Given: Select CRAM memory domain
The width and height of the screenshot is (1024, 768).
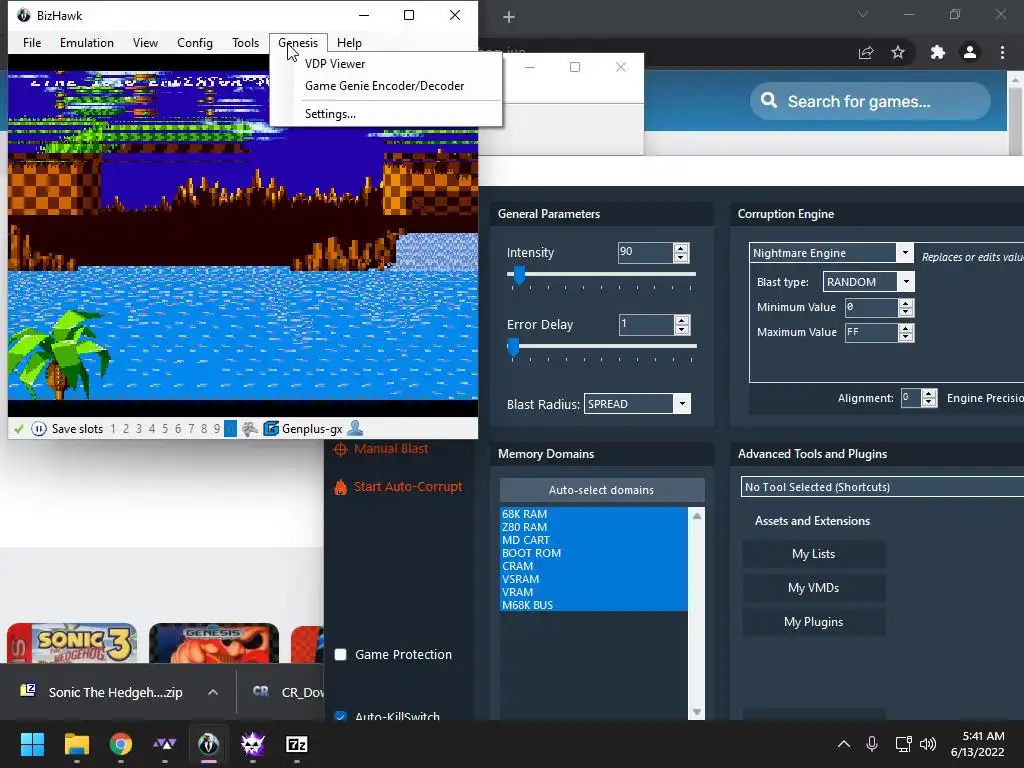Looking at the screenshot, I should (x=594, y=566).
